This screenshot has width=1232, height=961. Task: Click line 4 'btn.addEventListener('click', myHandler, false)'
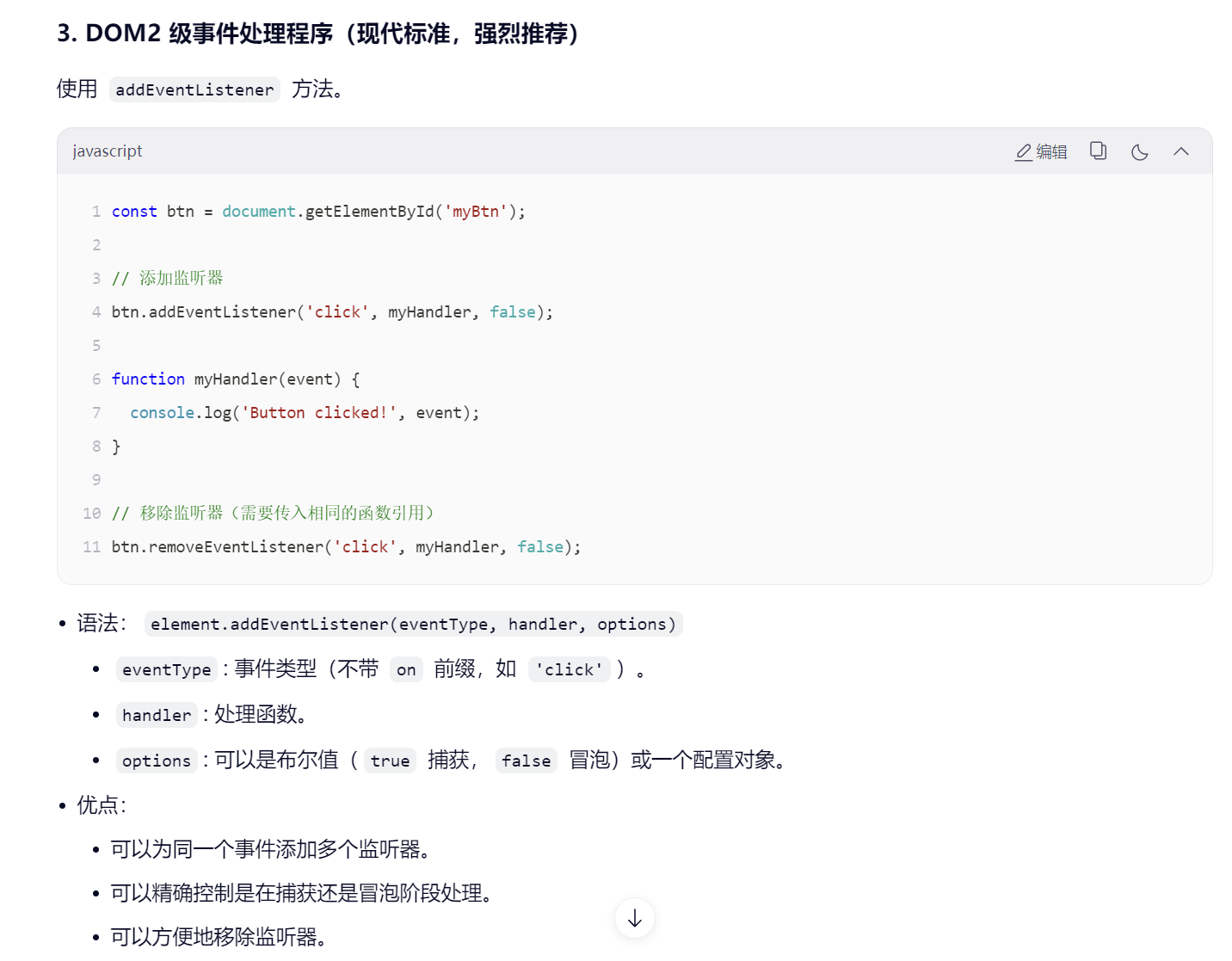332,312
